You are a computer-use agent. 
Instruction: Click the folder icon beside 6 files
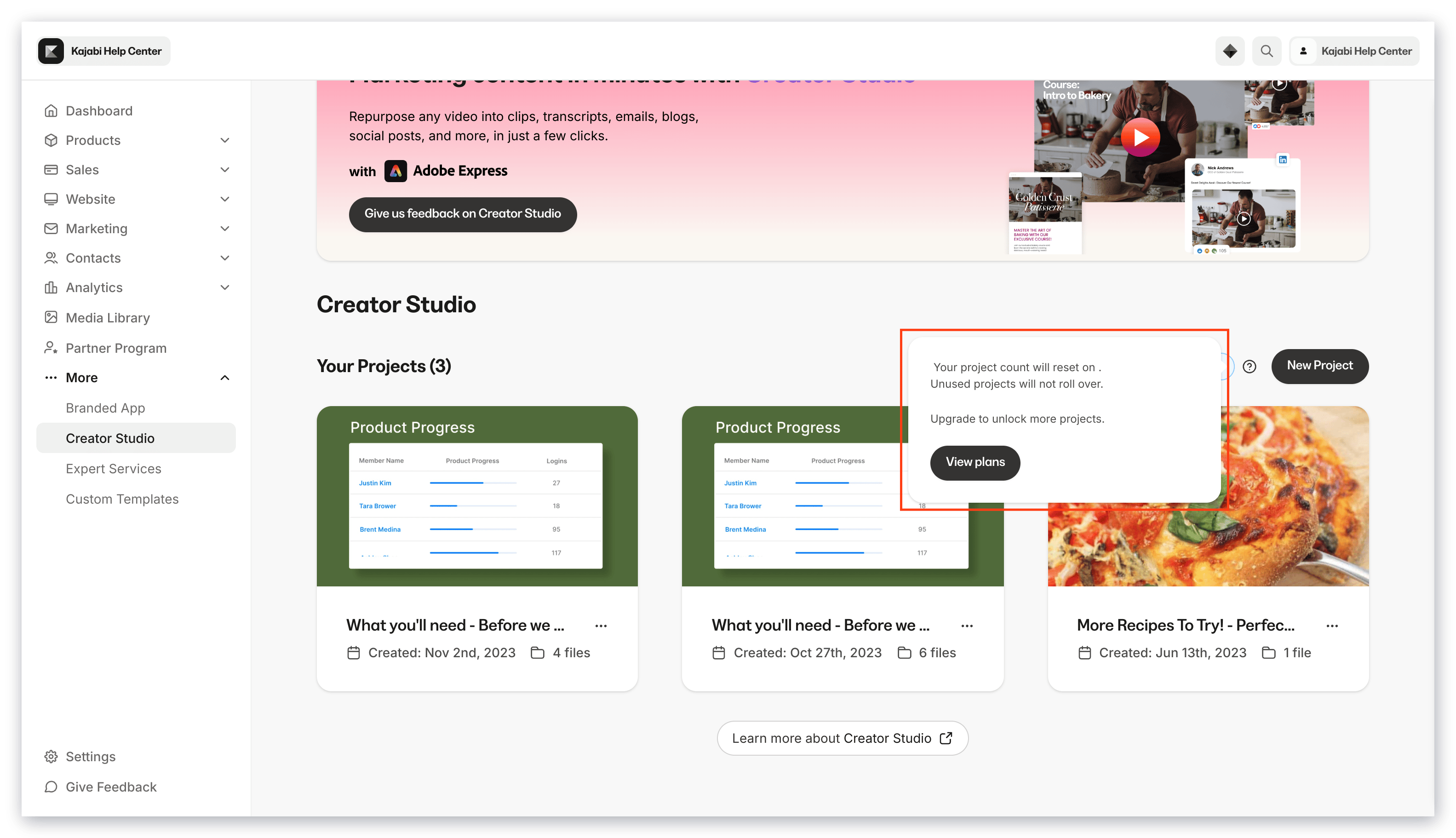click(x=904, y=653)
